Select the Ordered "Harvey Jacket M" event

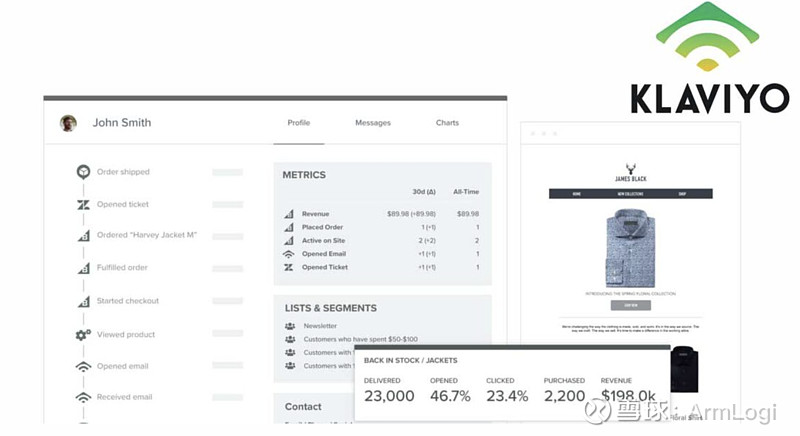coord(146,235)
